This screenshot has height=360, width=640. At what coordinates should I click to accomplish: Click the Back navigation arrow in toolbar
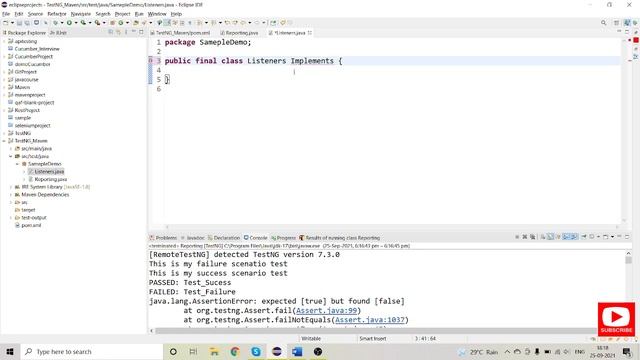[243, 23]
